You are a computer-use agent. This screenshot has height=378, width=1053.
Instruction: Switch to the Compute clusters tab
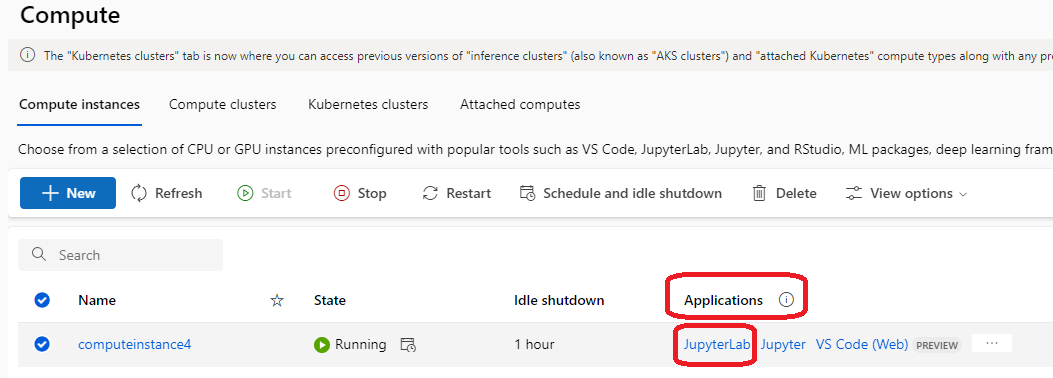[x=222, y=105]
